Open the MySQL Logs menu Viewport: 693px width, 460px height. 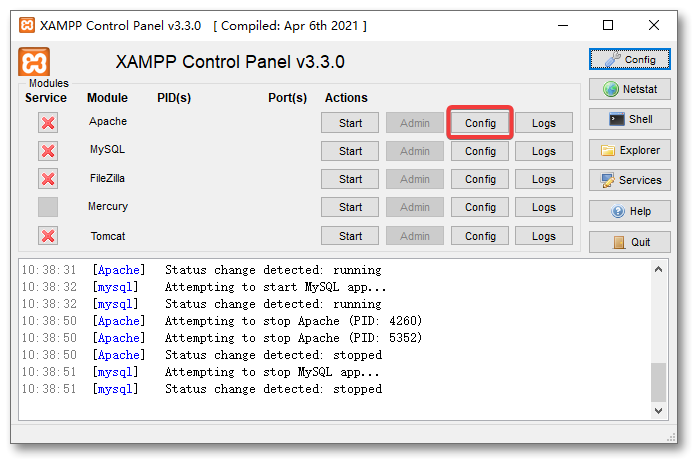coord(544,151)
